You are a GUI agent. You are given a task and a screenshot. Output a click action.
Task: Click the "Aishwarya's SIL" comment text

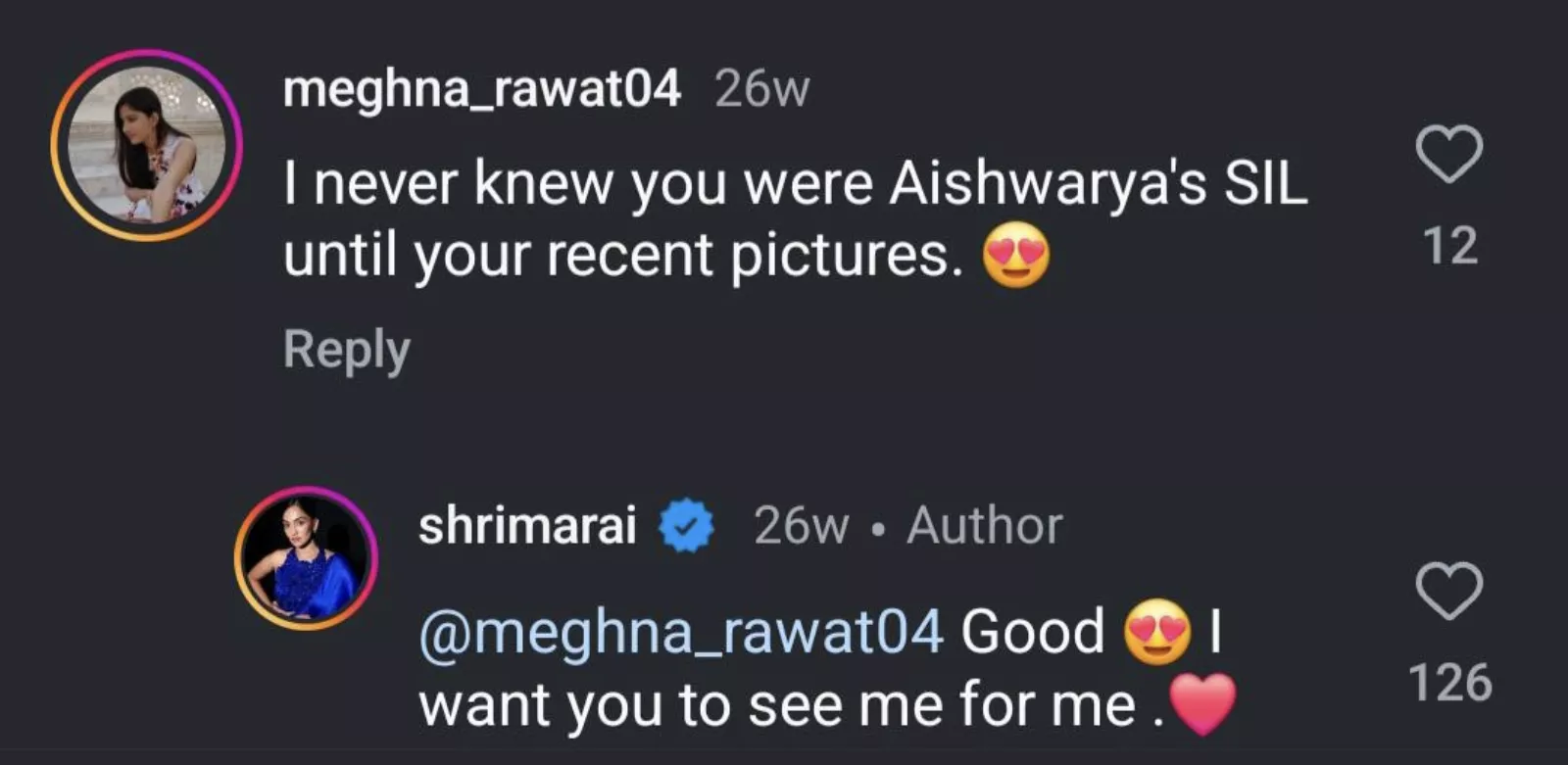(1098, 184)
